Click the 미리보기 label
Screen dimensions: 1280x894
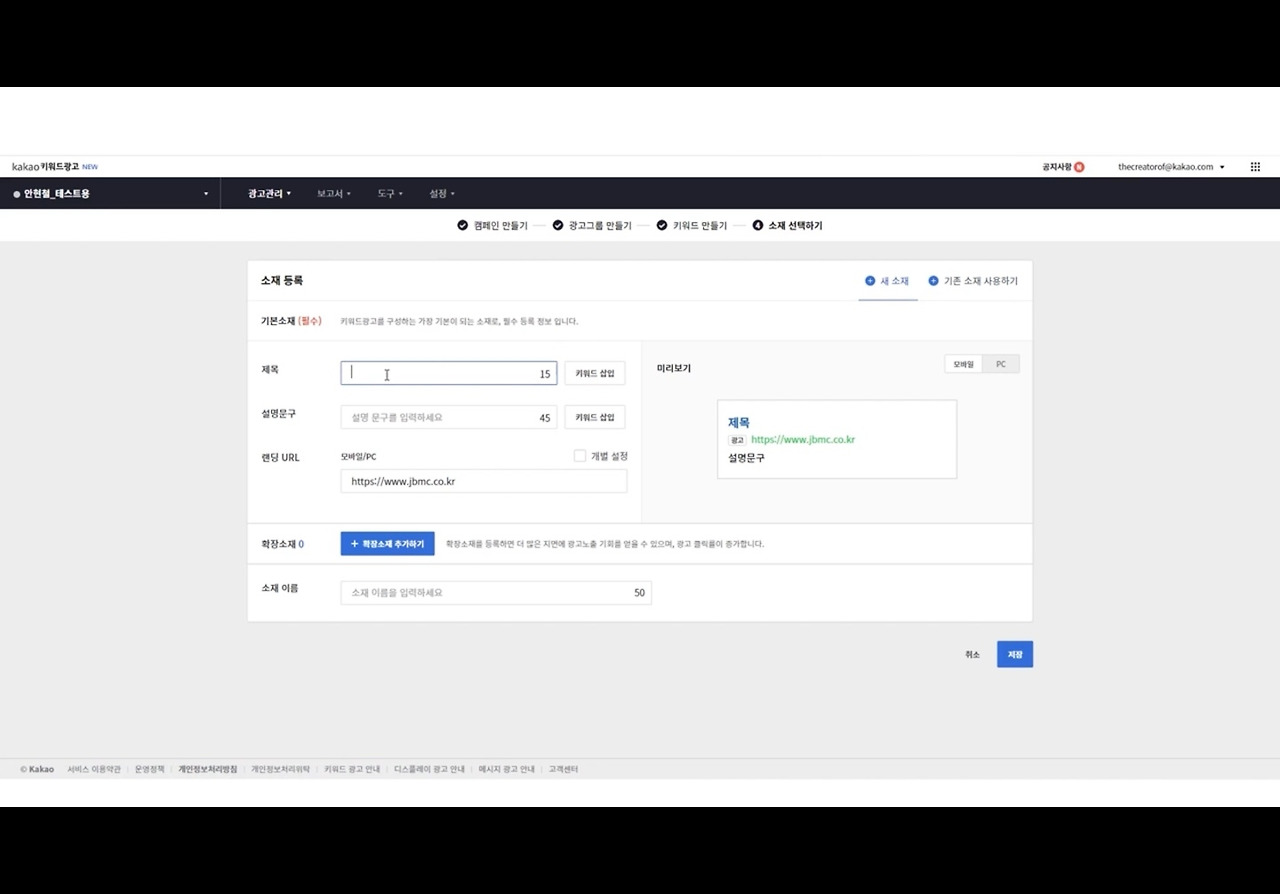point(674,368)
